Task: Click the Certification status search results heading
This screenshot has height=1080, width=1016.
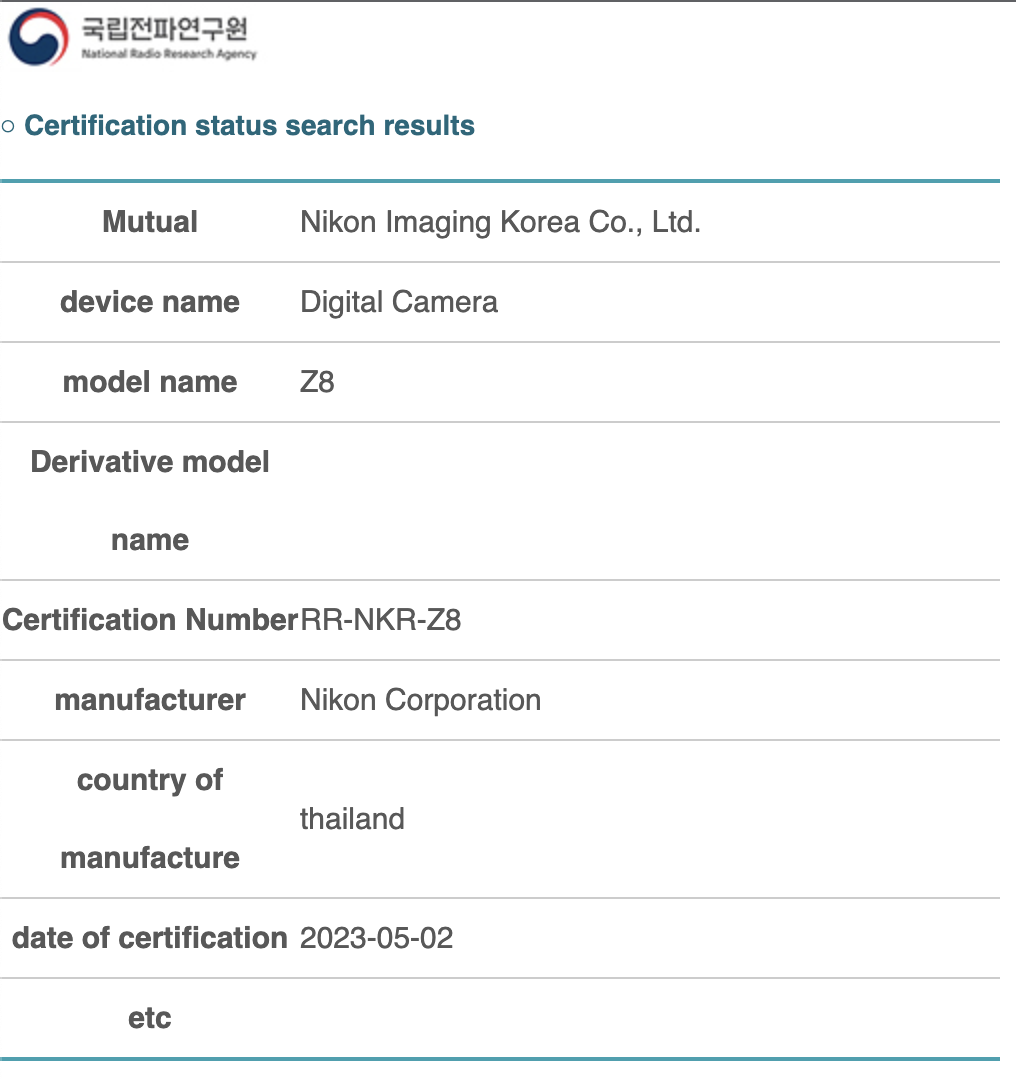Action: (249, 126)
